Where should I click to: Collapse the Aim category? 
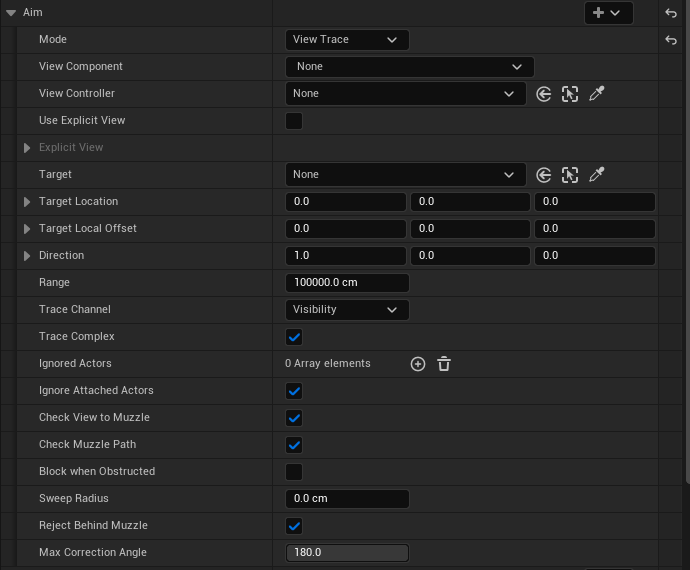11,13
